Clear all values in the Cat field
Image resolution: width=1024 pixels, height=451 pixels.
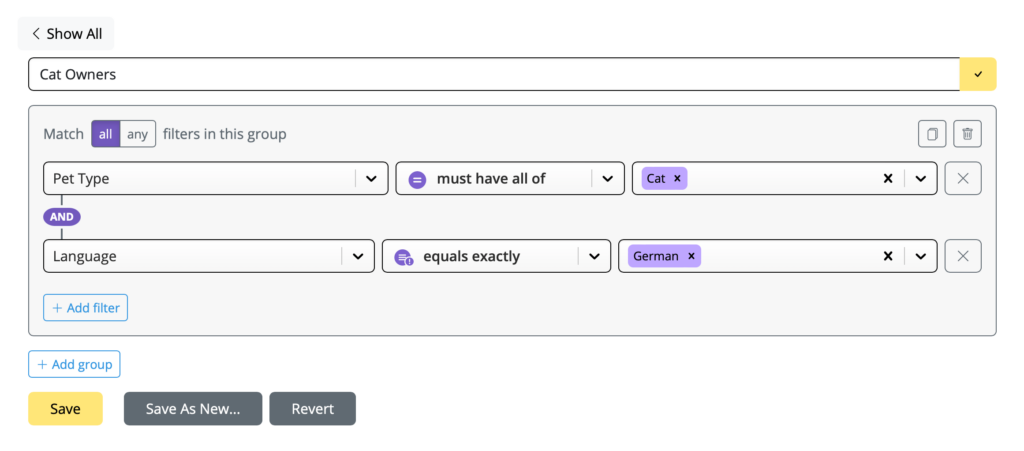888,178
